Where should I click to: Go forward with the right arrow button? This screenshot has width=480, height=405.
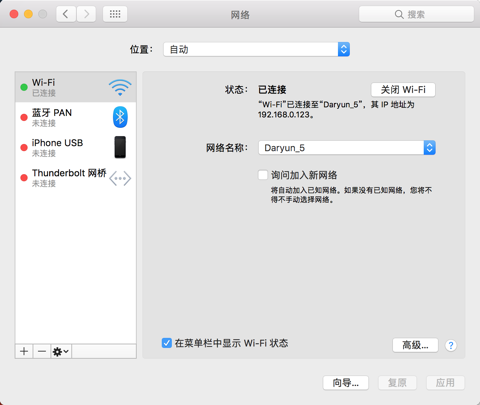86,14
